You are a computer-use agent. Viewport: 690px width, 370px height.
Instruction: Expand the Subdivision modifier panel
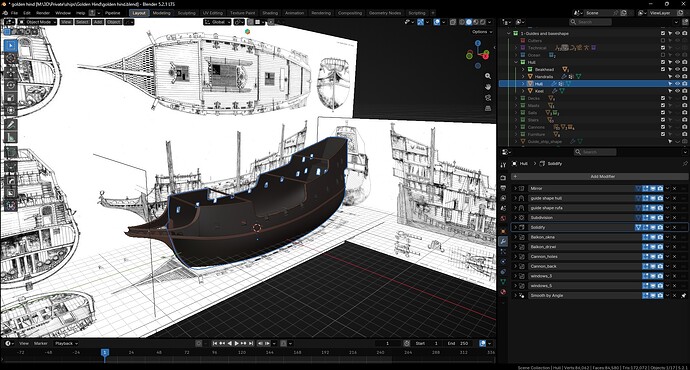click(515, 218)
